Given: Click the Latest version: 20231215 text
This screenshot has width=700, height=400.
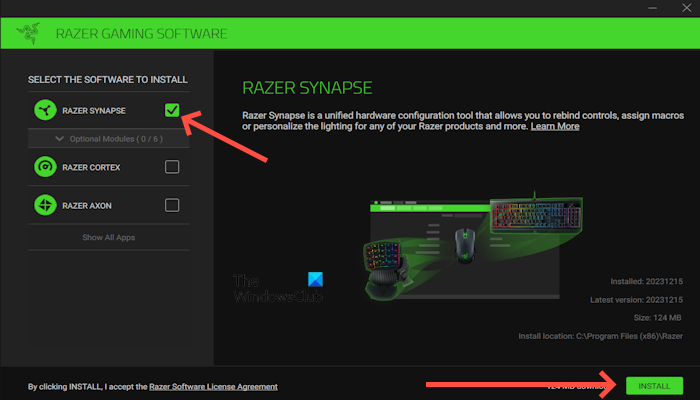Looking at the screenshot, I should [x=636, y=300].
